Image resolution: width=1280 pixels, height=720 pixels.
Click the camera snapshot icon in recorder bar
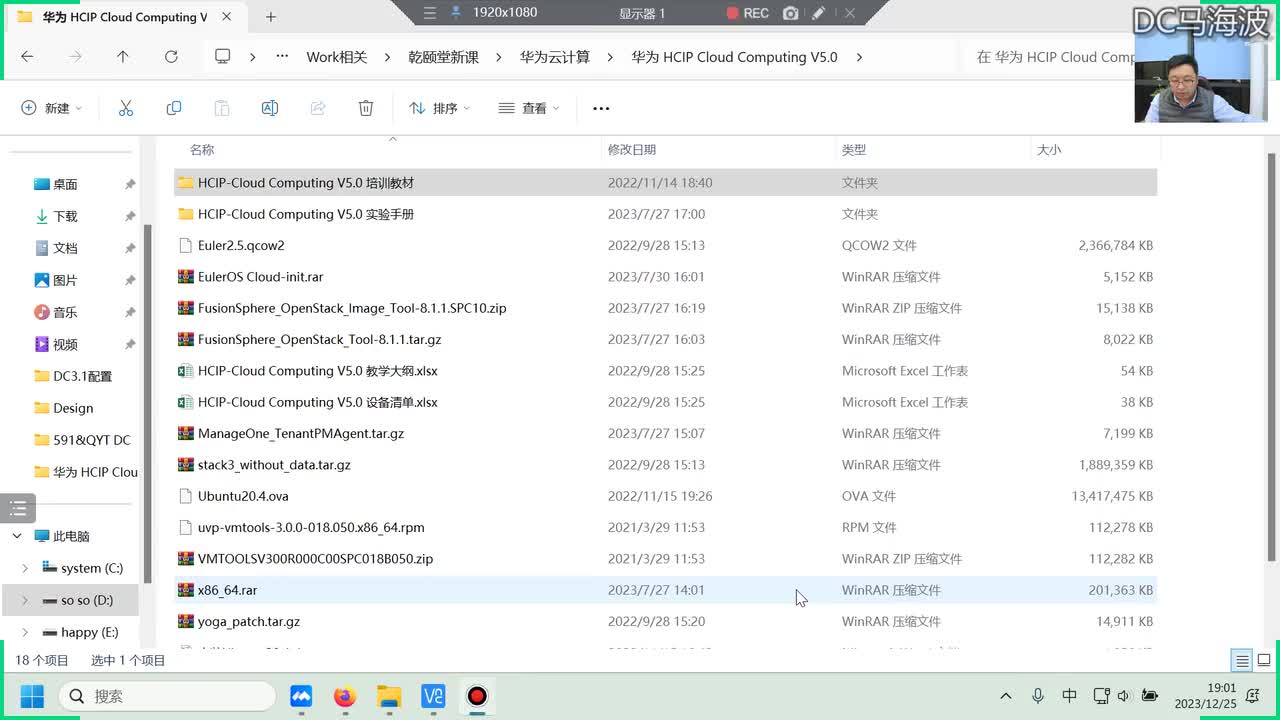(791, 13)
